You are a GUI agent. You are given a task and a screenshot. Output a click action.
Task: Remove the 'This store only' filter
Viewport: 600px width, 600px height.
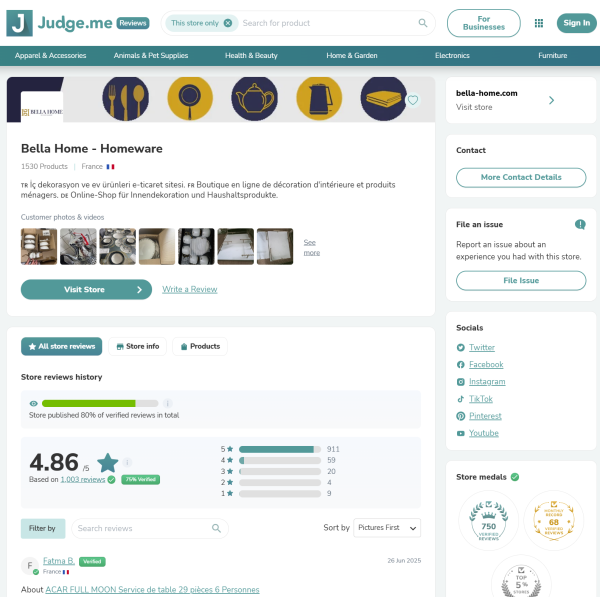click(x=228, y=23)
